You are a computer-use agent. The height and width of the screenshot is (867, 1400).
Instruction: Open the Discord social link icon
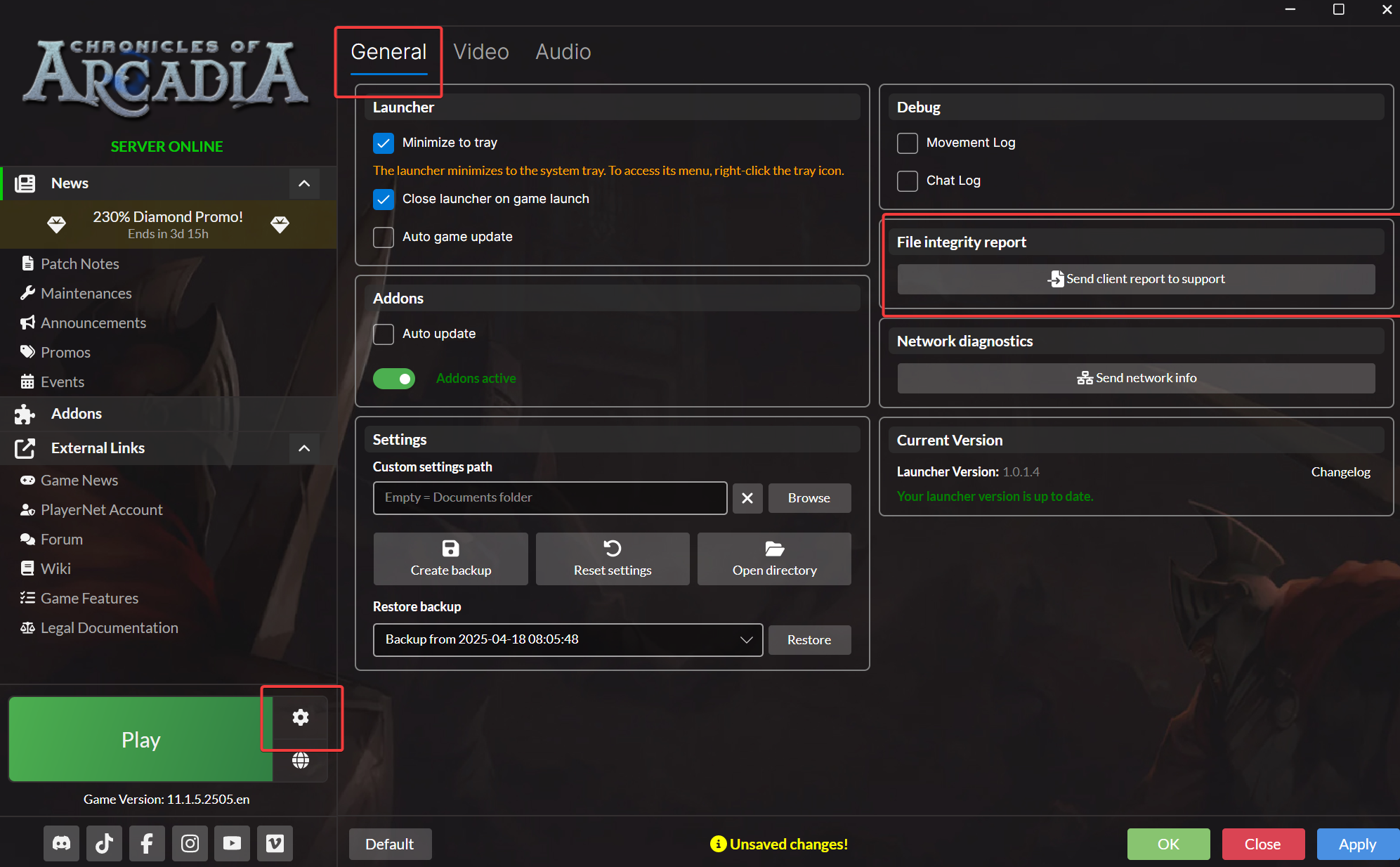click(62, 843)
